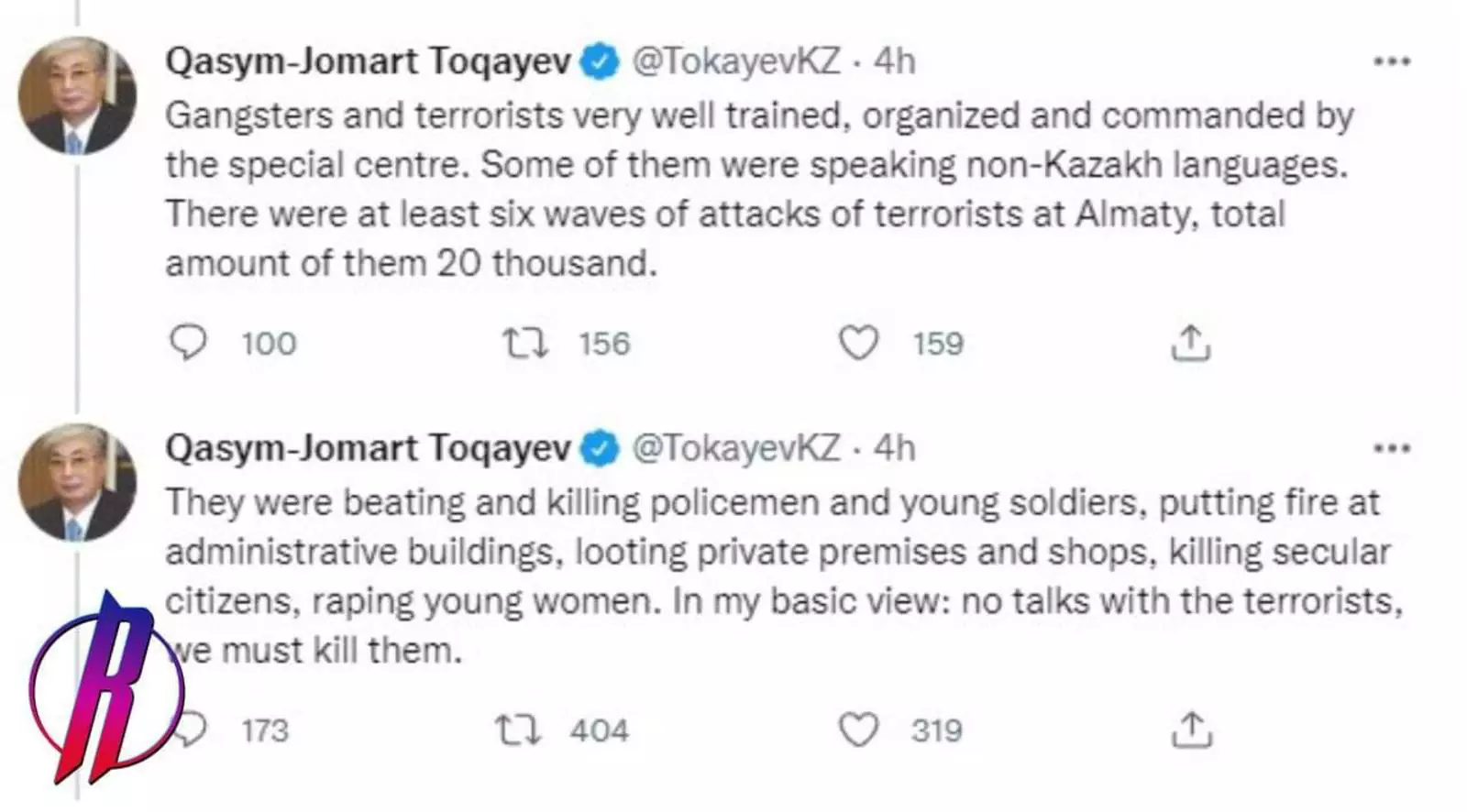
Task: Open more options menu on second tweet
Action: 1391,449
